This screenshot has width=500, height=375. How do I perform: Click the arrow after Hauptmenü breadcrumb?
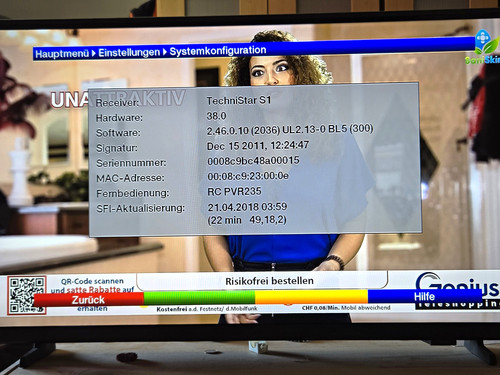94,53
